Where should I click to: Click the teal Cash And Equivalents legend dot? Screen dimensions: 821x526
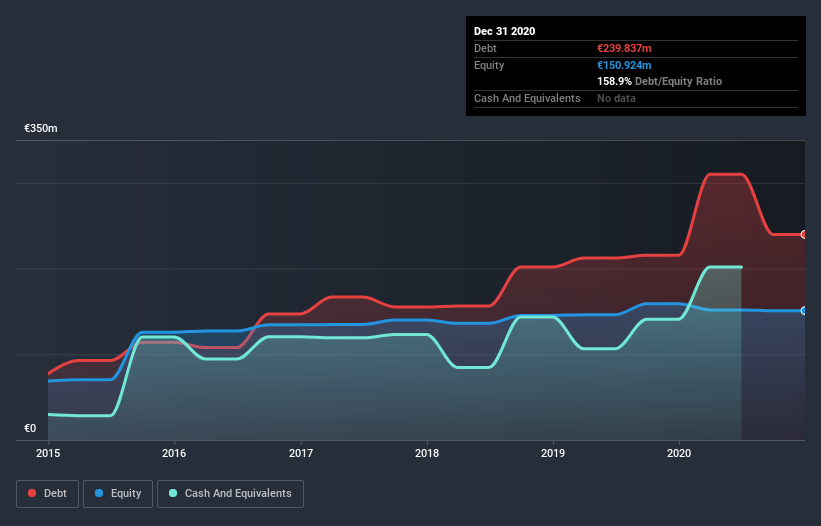click(173, 493)
